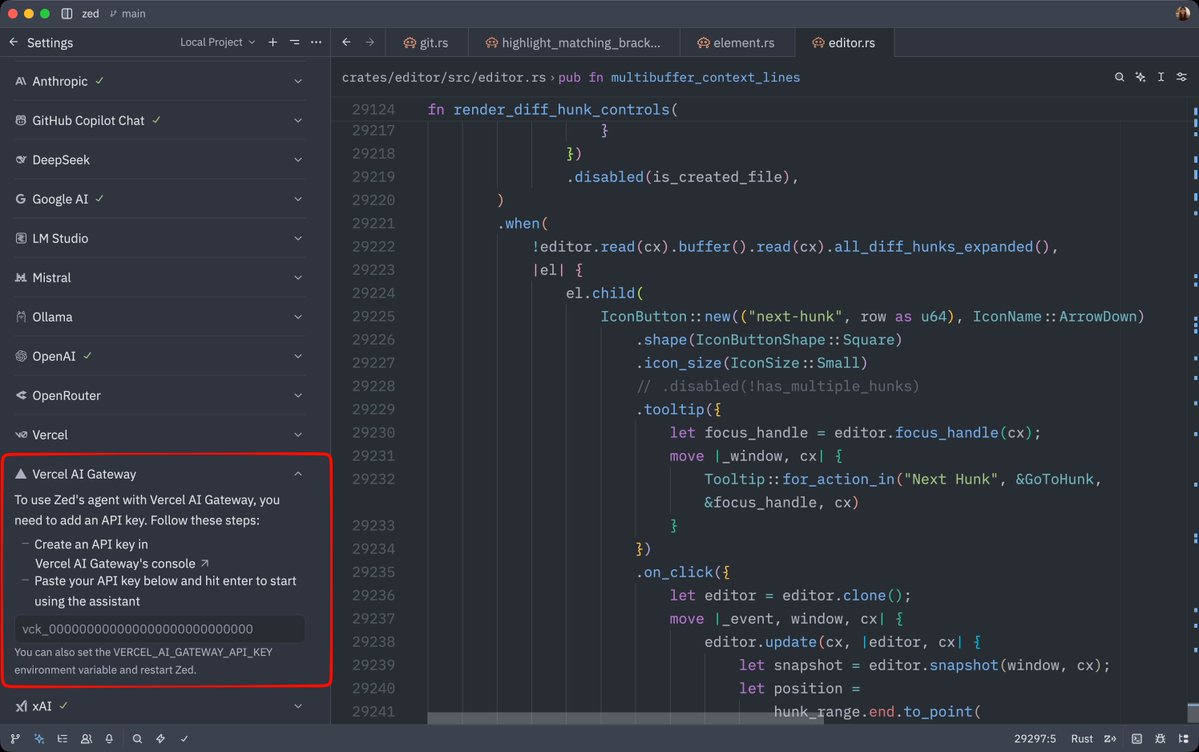Open outline panel icon in status bar
1199x752 pixels.
pos(63,738)
